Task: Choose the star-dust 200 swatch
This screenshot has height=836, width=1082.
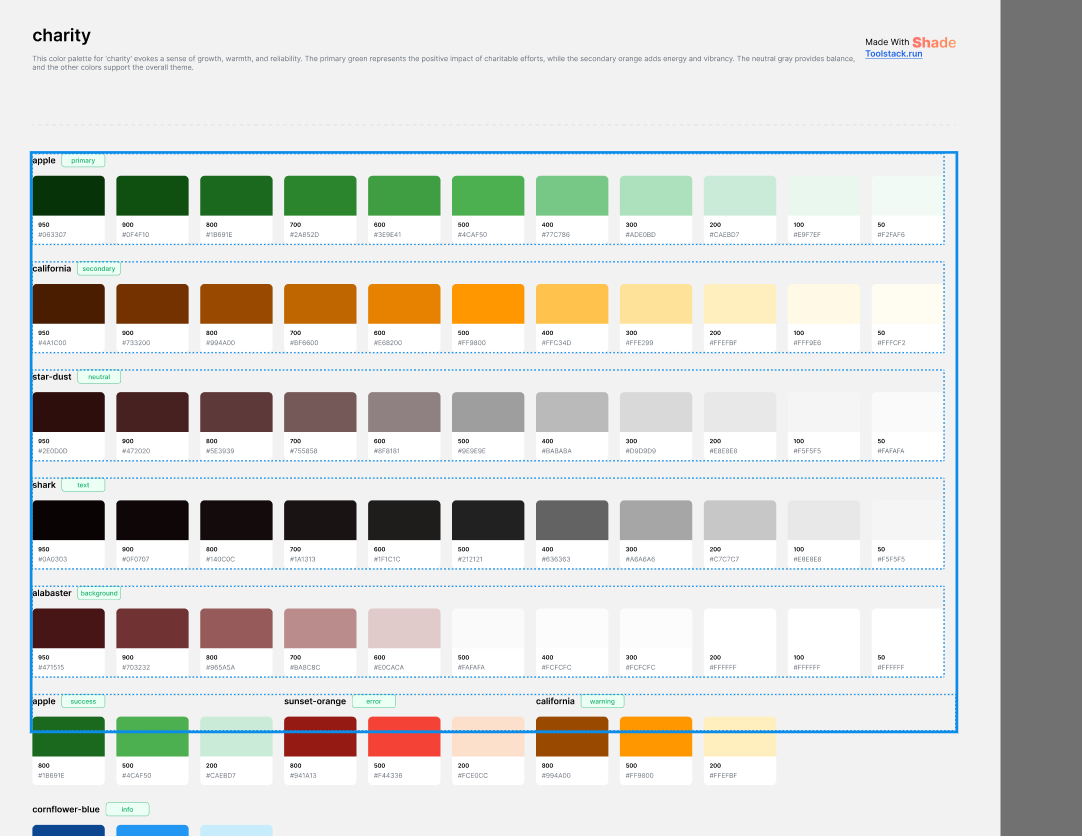Action: click(740, 412)
